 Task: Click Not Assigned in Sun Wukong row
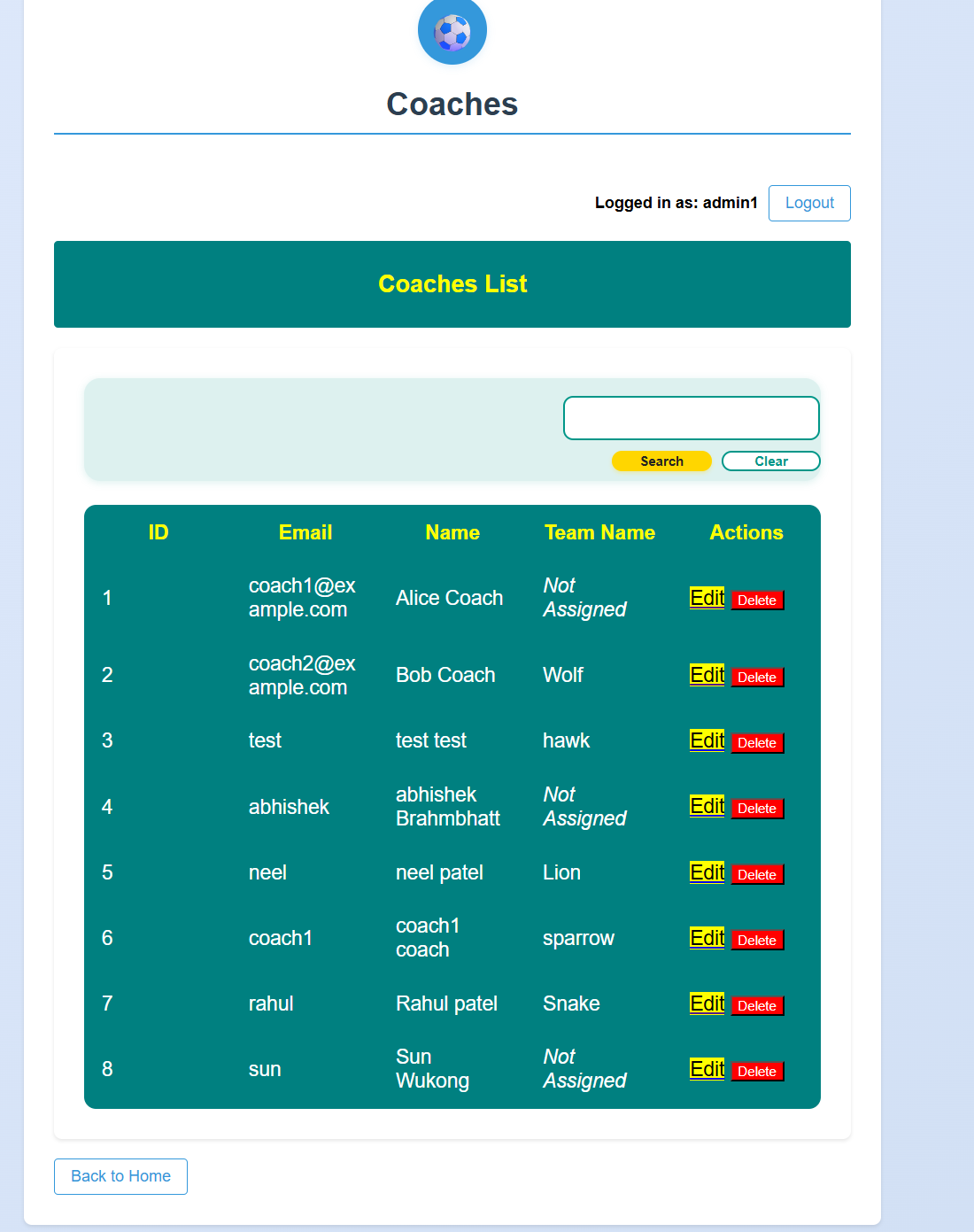(584, 1069)
